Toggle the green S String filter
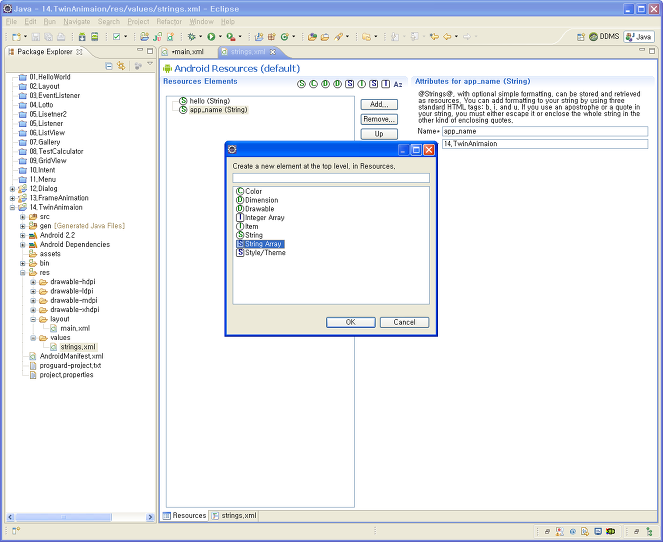 (301, 84)
